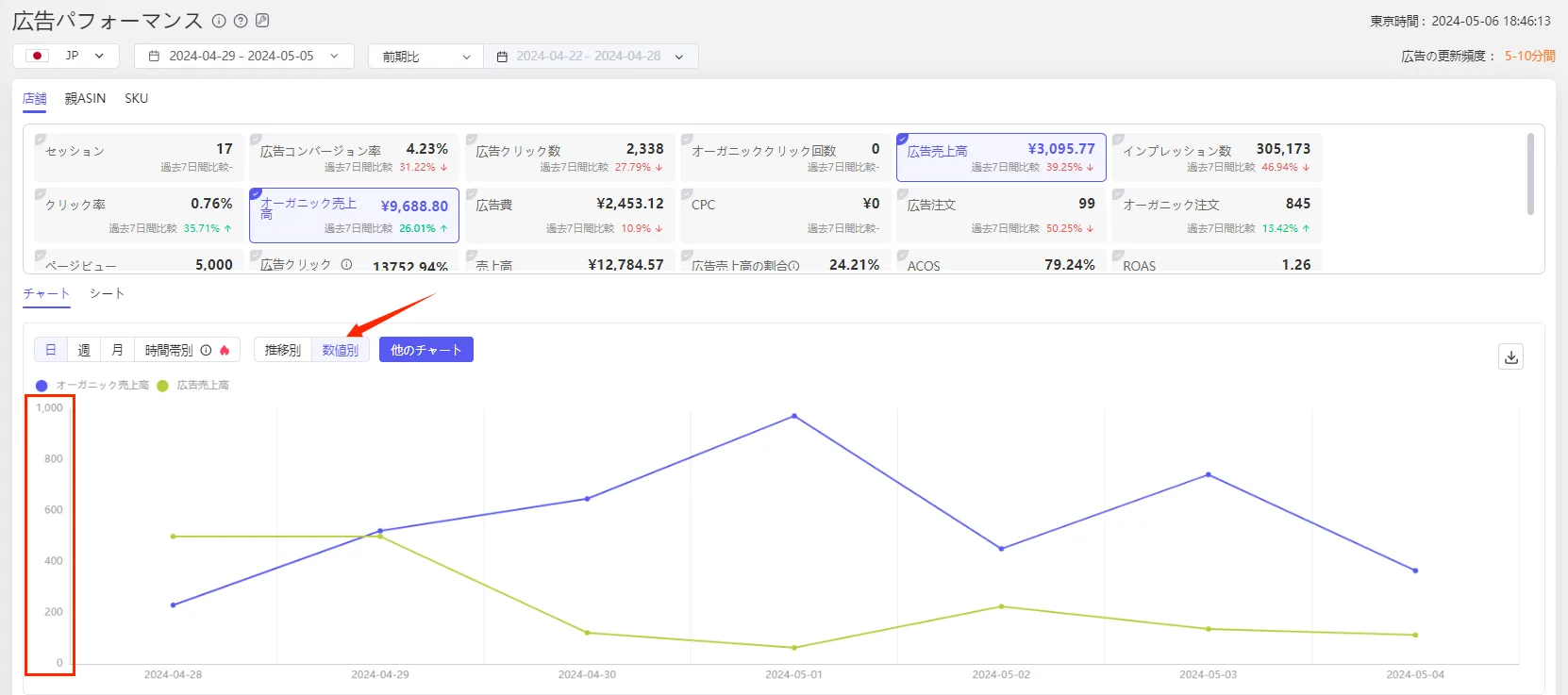Toggle the ACOS metric checkbox

click(x=903, y=255)
